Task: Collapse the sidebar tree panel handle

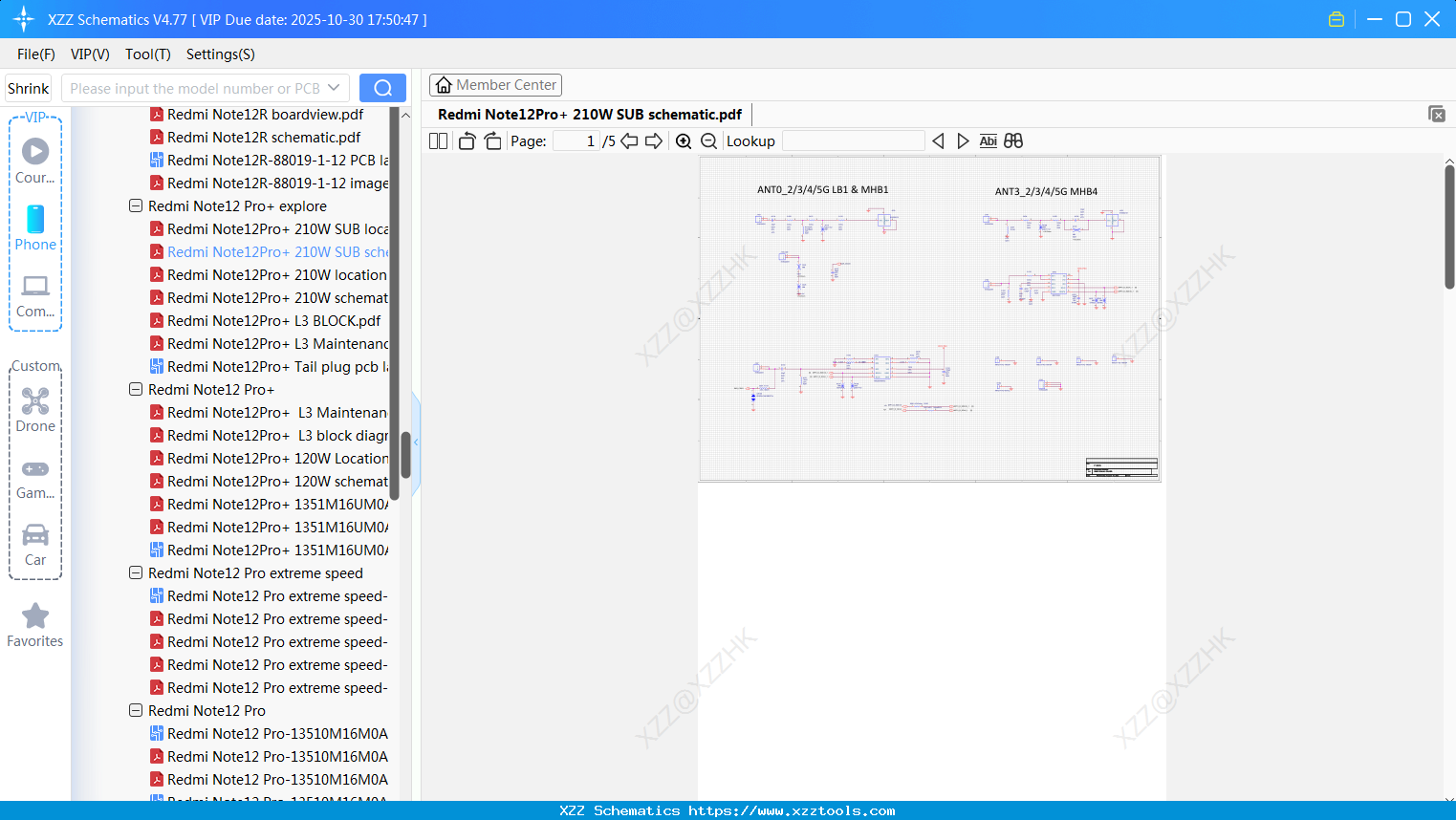Action: (416, 442)
